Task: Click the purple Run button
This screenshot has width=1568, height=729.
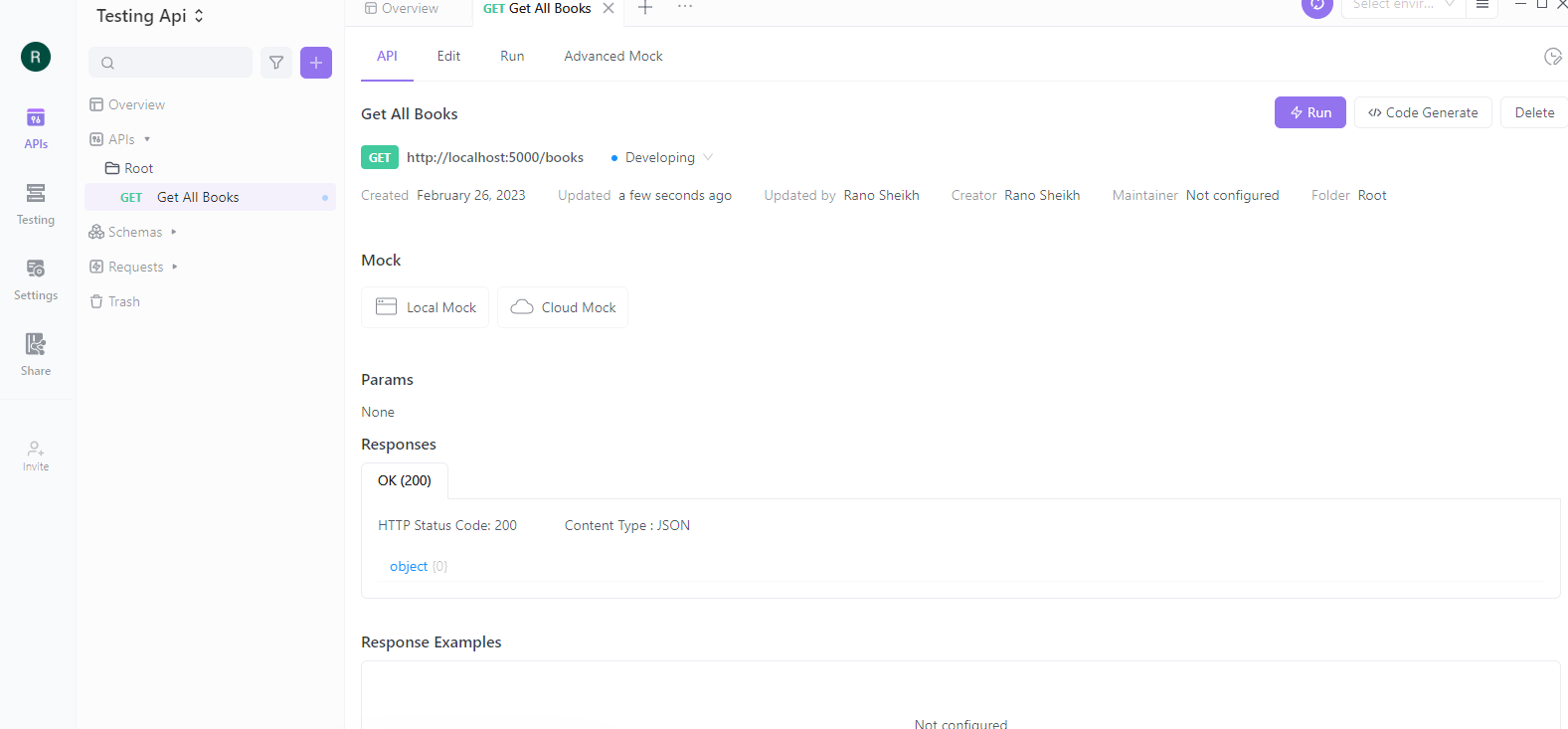Action: click(1309, 112)
